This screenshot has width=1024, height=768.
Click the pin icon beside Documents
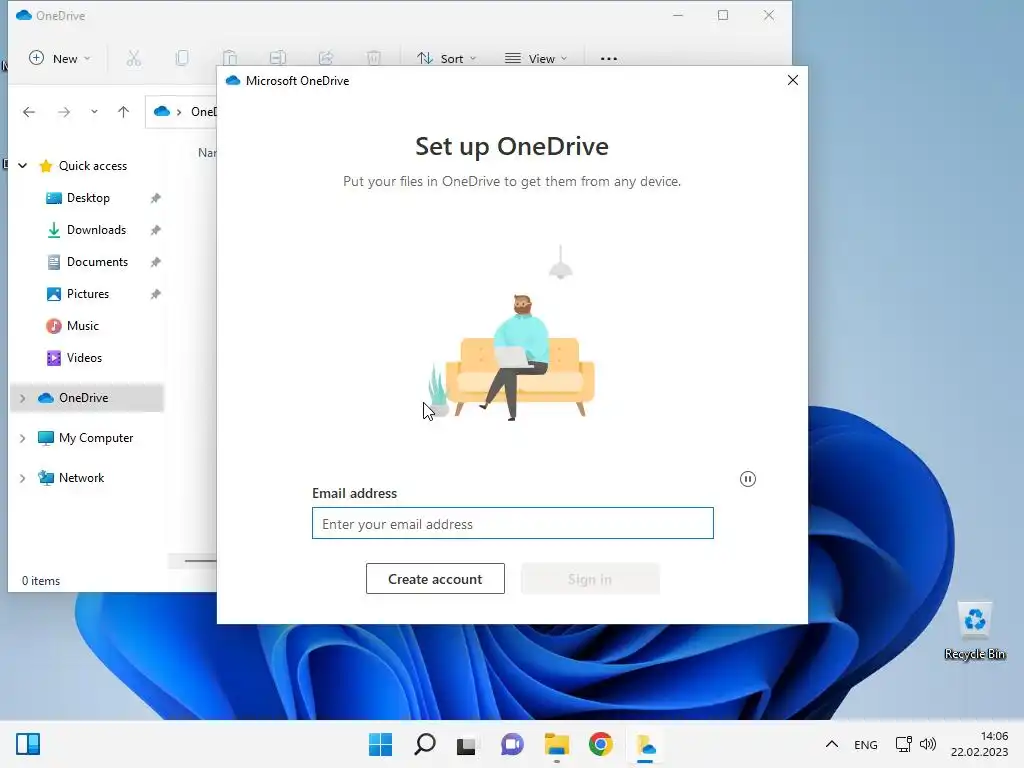[155, 262]
